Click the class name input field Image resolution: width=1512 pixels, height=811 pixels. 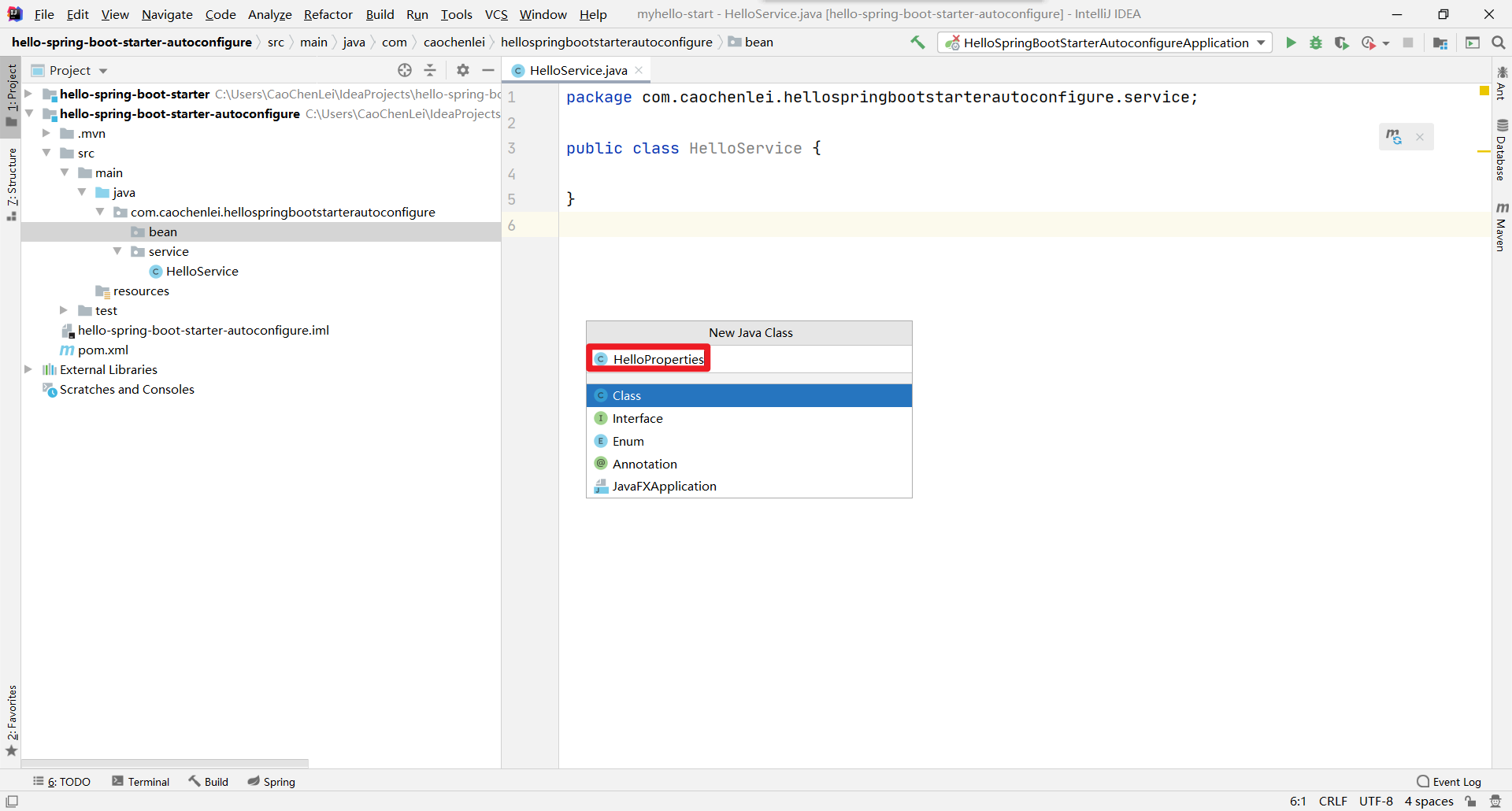click(749, 359)
